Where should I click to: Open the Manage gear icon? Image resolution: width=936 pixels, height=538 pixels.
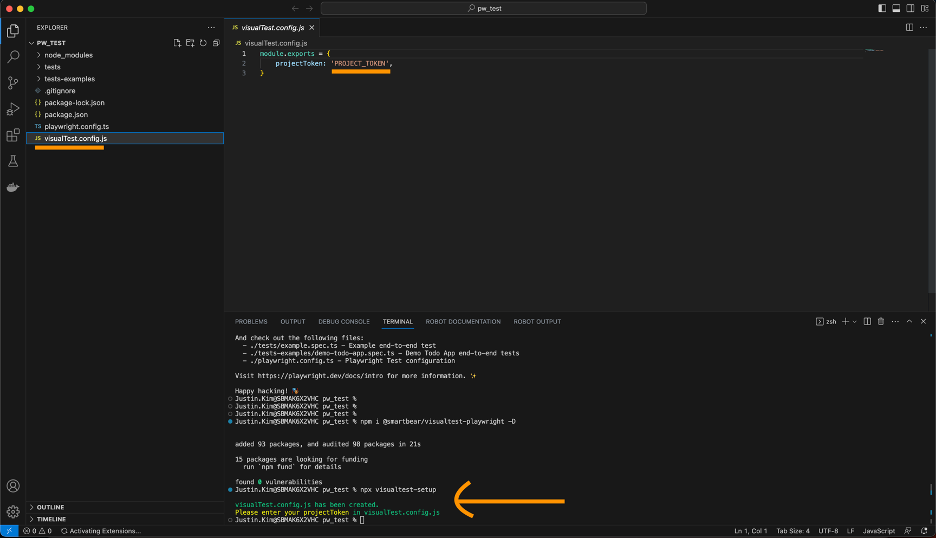(13, 512)
